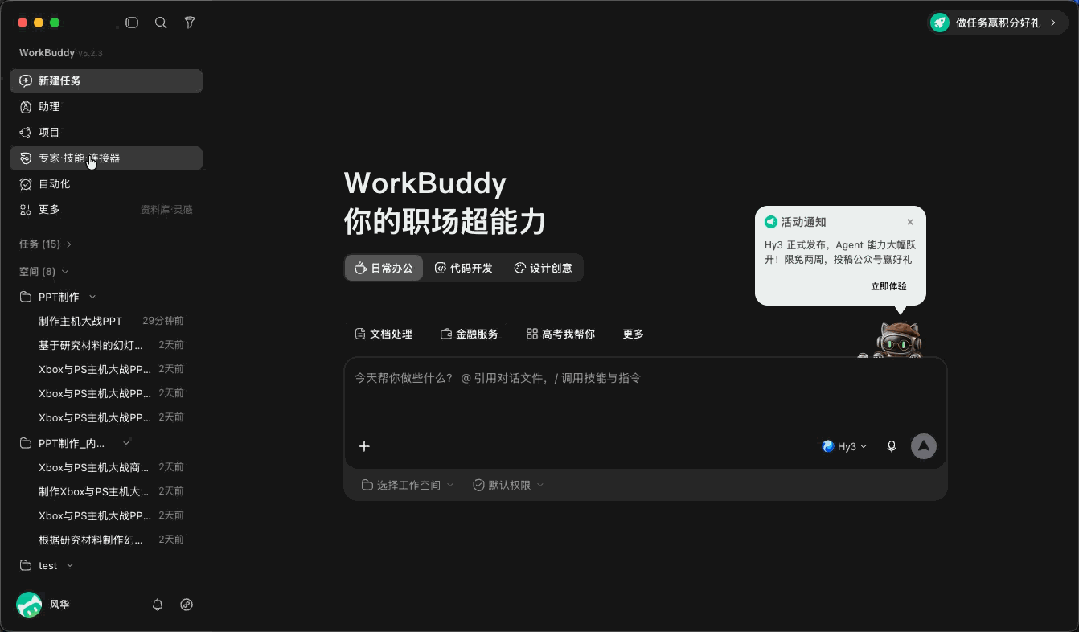Click the 风华 user avatar
The image size is (1079, 632).
pyautogui.click(x=29, y=604)
